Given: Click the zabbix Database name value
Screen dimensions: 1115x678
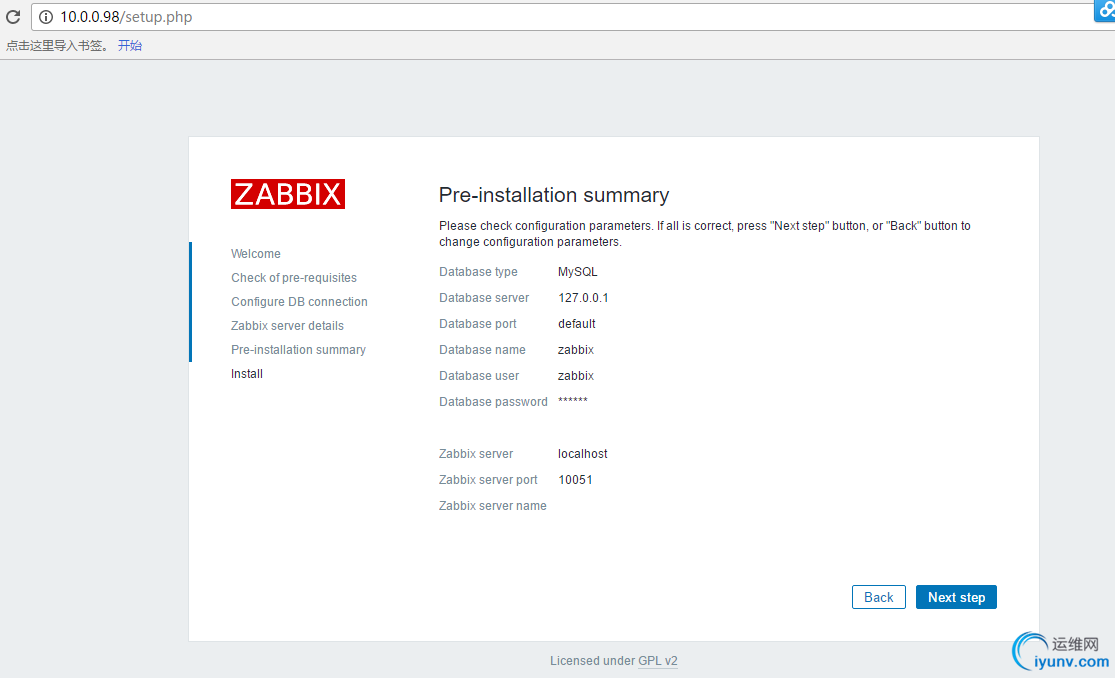Looking at the screenshot, I should pyautogui.click(x=576, y=350).
